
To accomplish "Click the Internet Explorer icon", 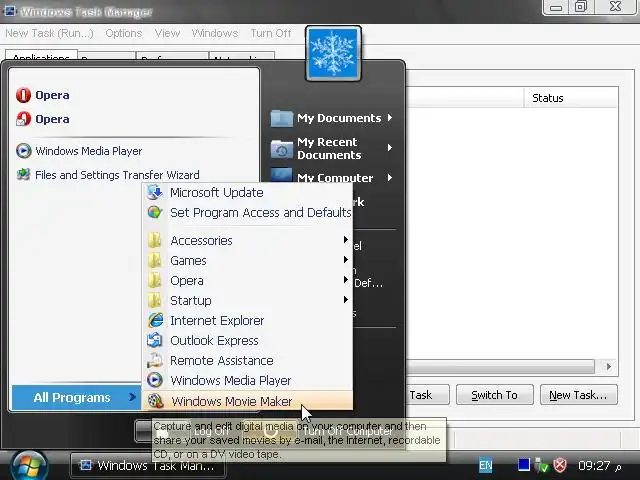I will point(155,320).
